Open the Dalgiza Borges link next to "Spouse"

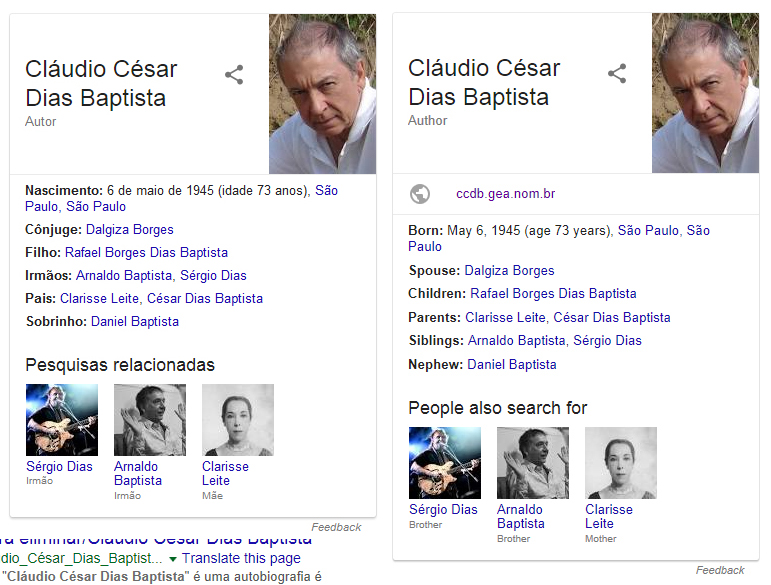click(x=510, y=271)
